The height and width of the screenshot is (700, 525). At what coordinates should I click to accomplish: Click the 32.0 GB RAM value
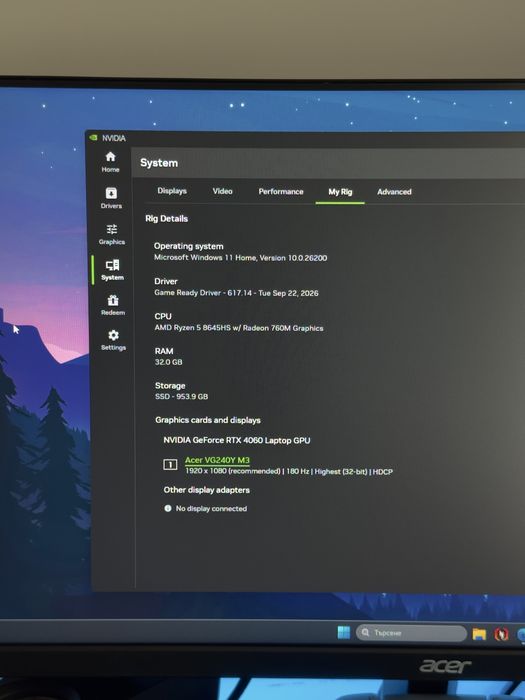pyautogui.click(x=168, y=362)
